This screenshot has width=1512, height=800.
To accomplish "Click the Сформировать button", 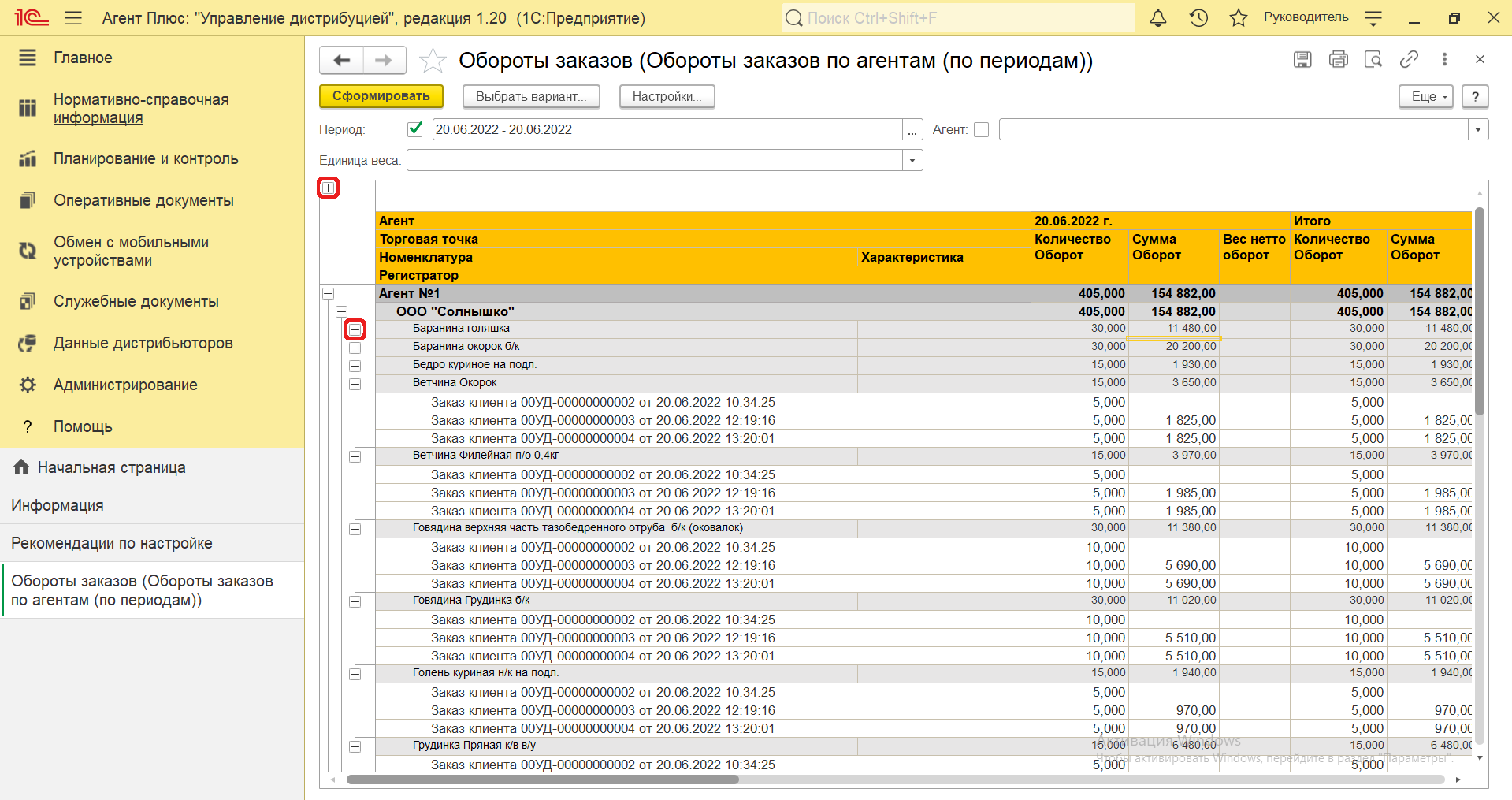I will coord(381,96).
